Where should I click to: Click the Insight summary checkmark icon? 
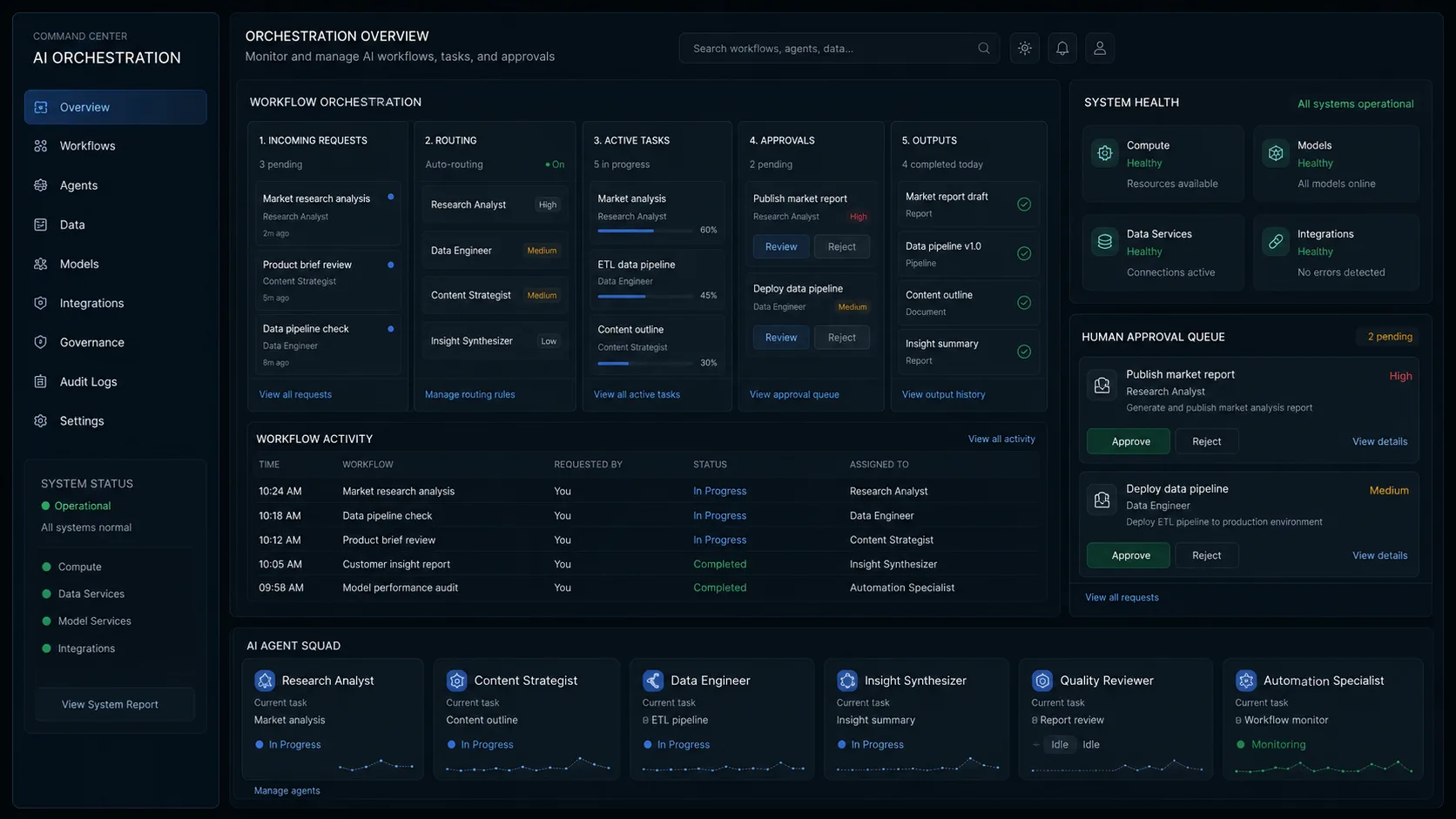click(x=1024, y=352)
